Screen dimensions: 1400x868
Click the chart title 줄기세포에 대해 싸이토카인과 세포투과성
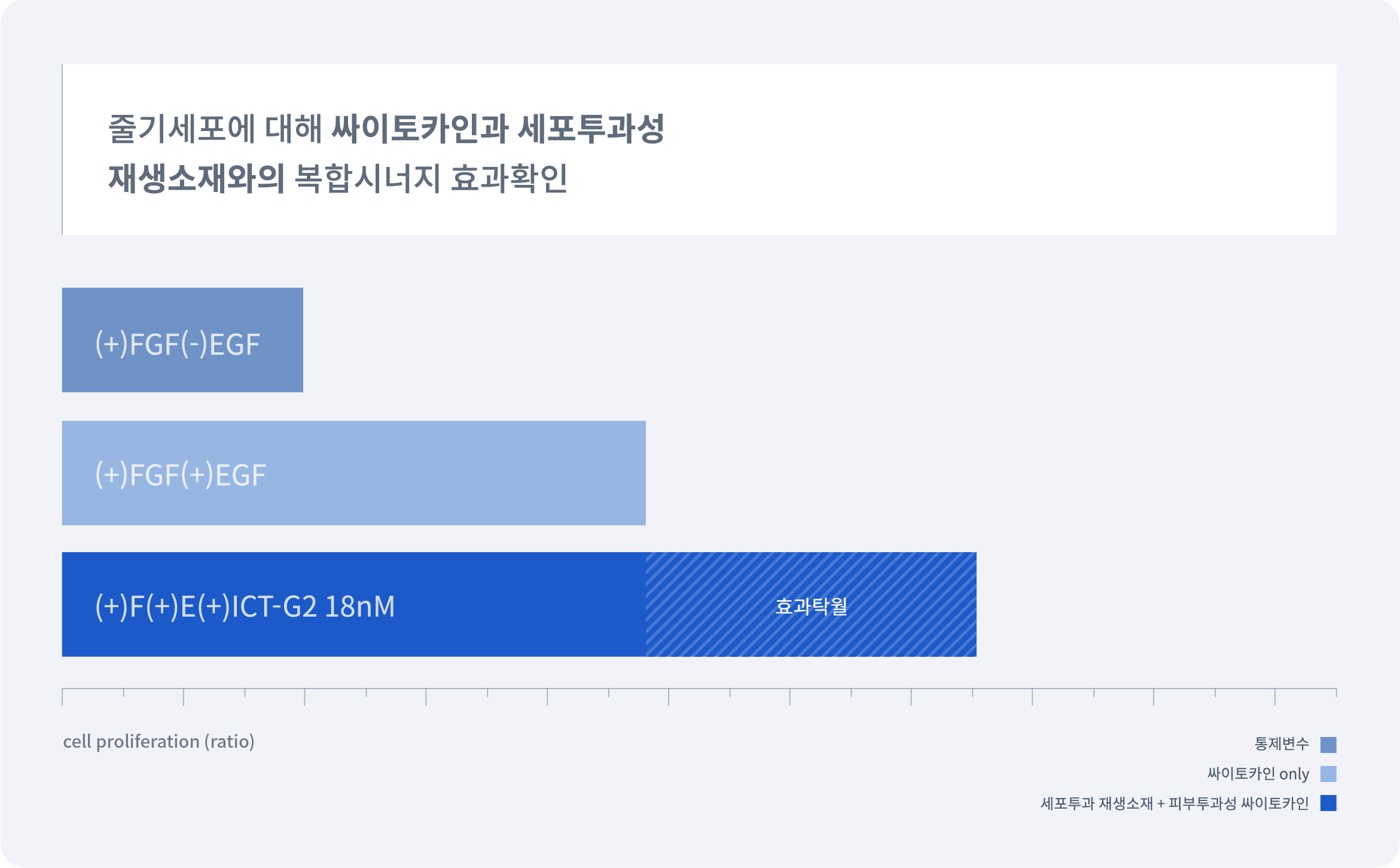[386, 129]
